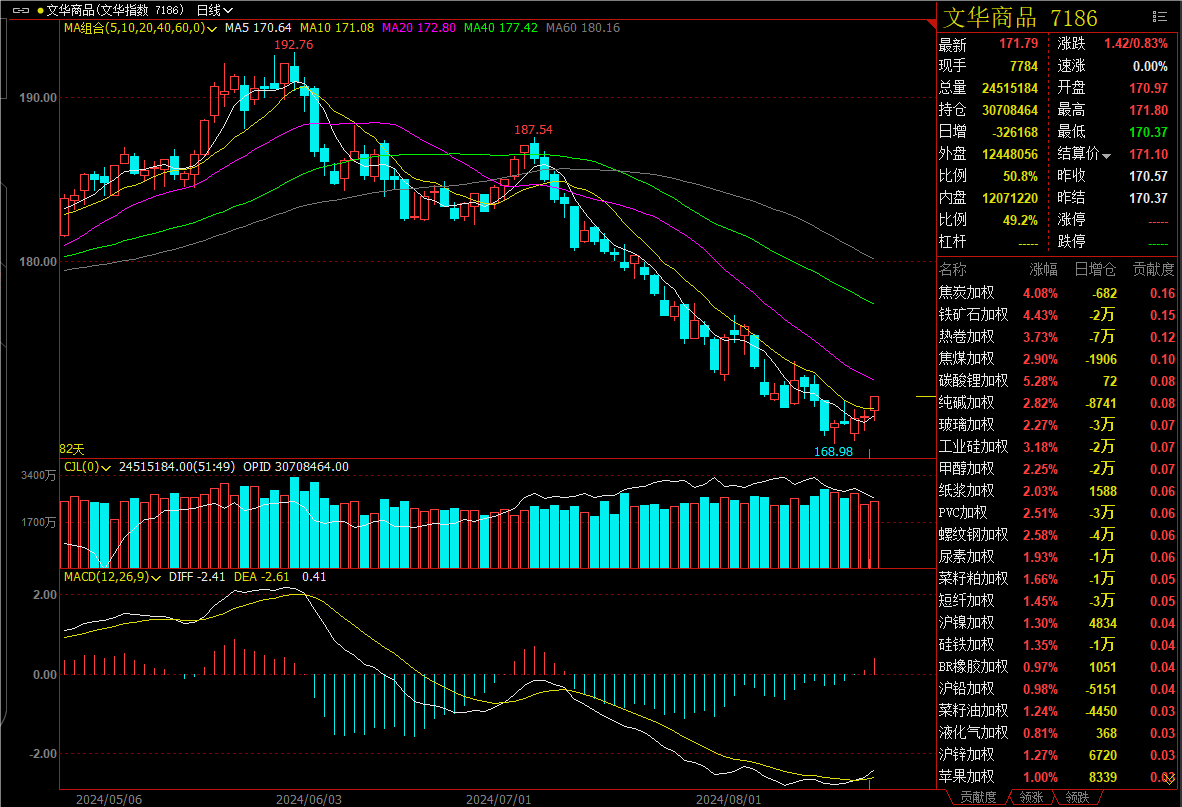Image resolution: width=1182 pixels, height=807 pixels.
Task: Sort by the 名称 column header
Action: pyautogui.click(x=952, y=270)
